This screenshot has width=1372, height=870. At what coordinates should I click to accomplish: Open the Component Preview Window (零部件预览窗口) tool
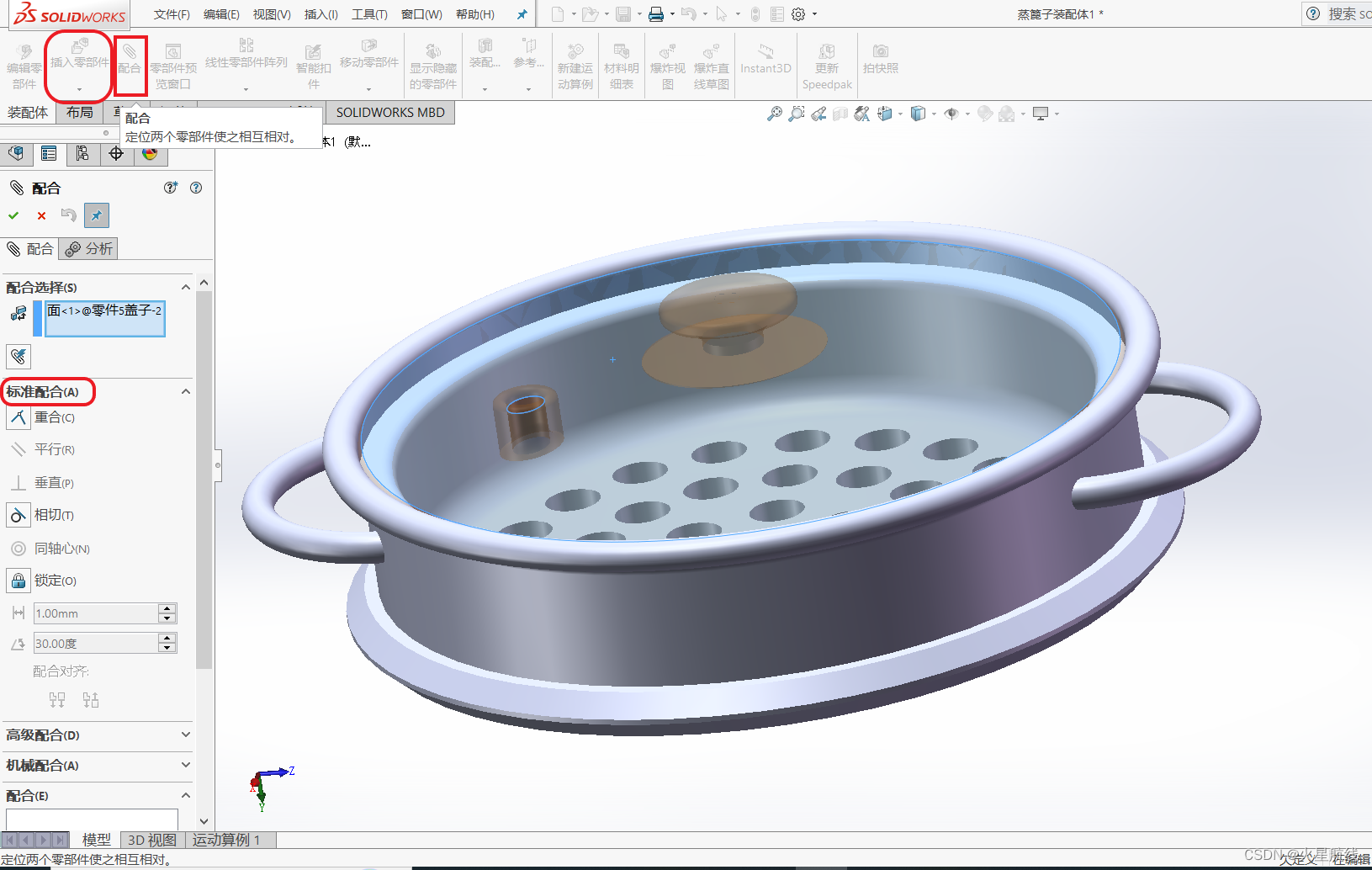[173, 67]
